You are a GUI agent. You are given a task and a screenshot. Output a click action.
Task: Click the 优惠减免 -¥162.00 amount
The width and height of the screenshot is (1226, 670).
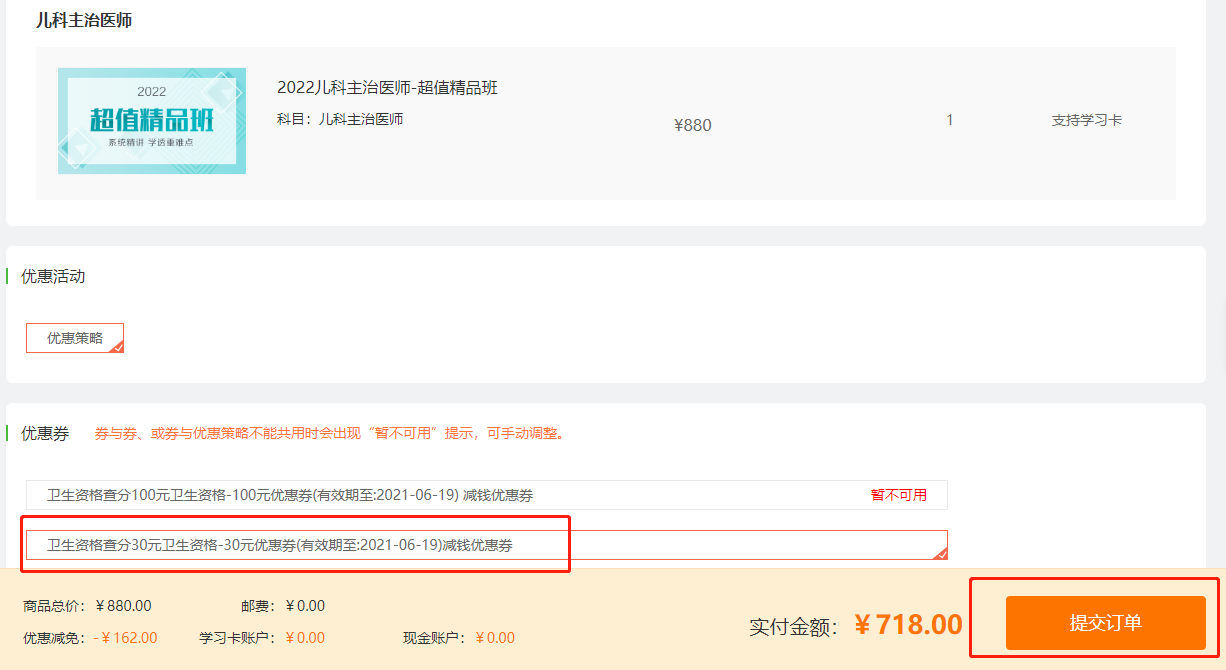pyautogui.click(x=125, y=638)
